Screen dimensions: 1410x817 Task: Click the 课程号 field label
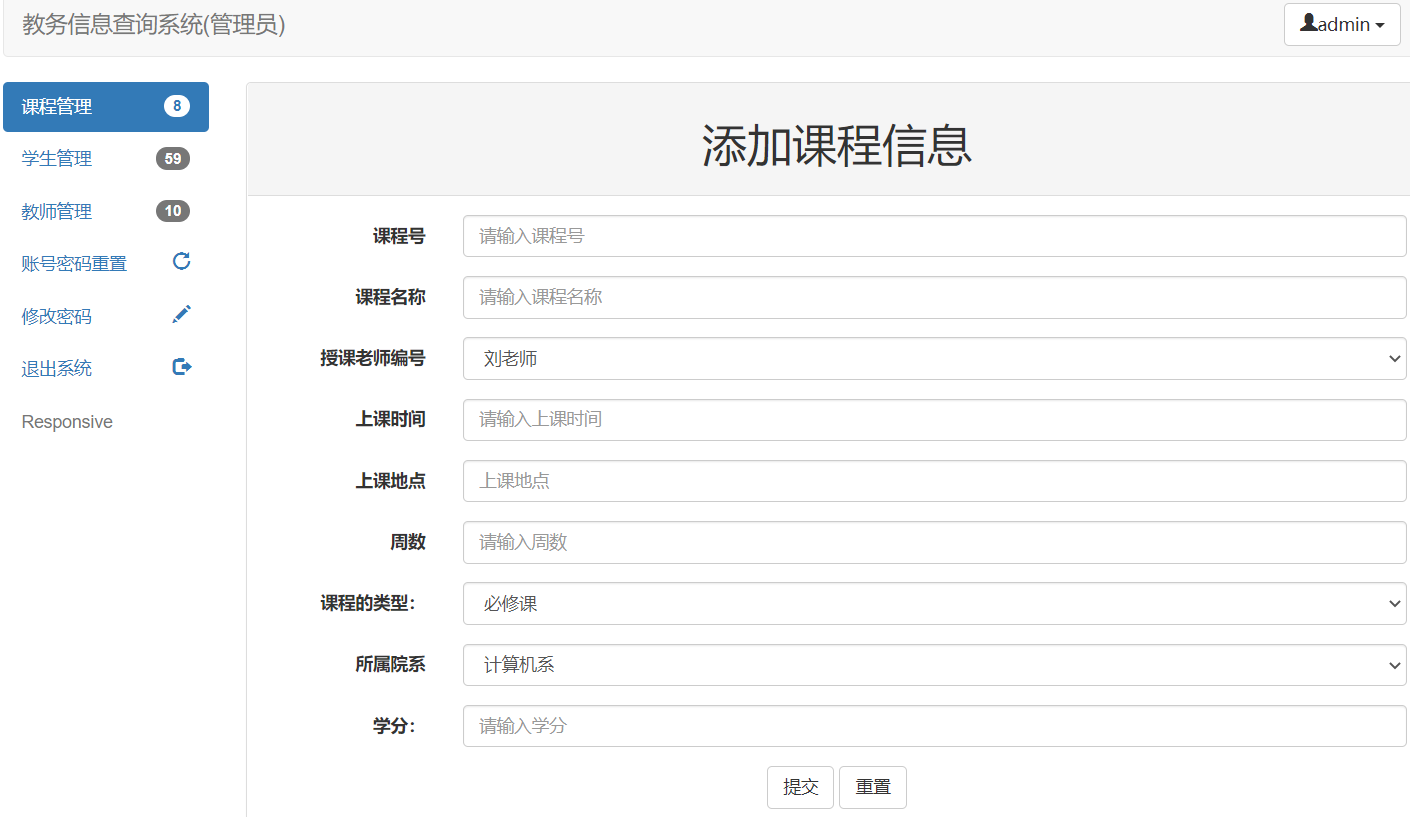click(399, 236)
